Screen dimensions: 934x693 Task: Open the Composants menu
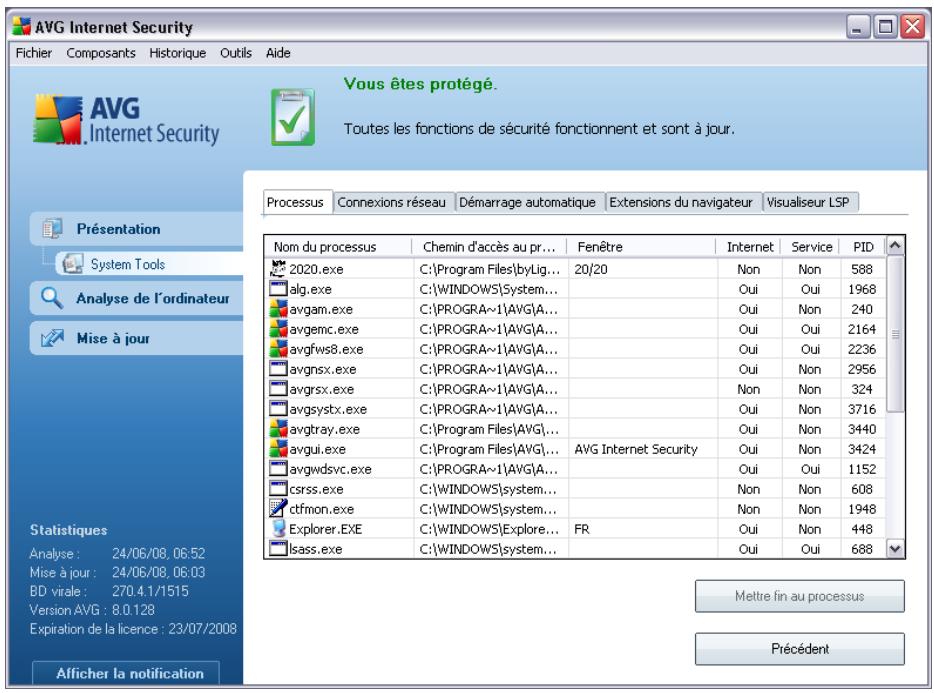(x=101, y=53)
